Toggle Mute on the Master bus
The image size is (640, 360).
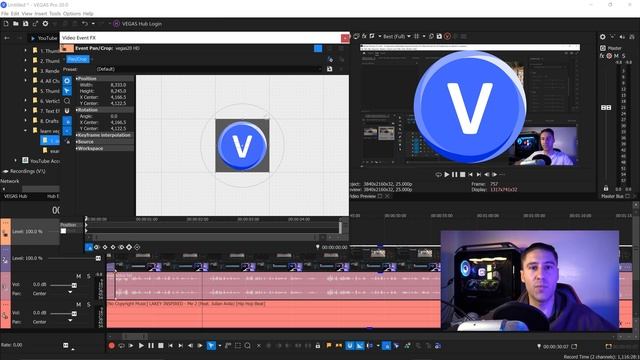coord(616,56)
